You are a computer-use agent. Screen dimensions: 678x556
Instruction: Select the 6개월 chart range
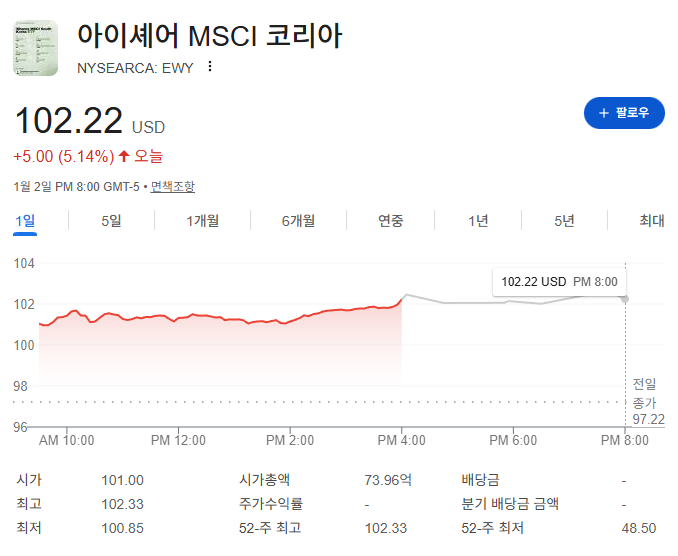click(298, 221)
